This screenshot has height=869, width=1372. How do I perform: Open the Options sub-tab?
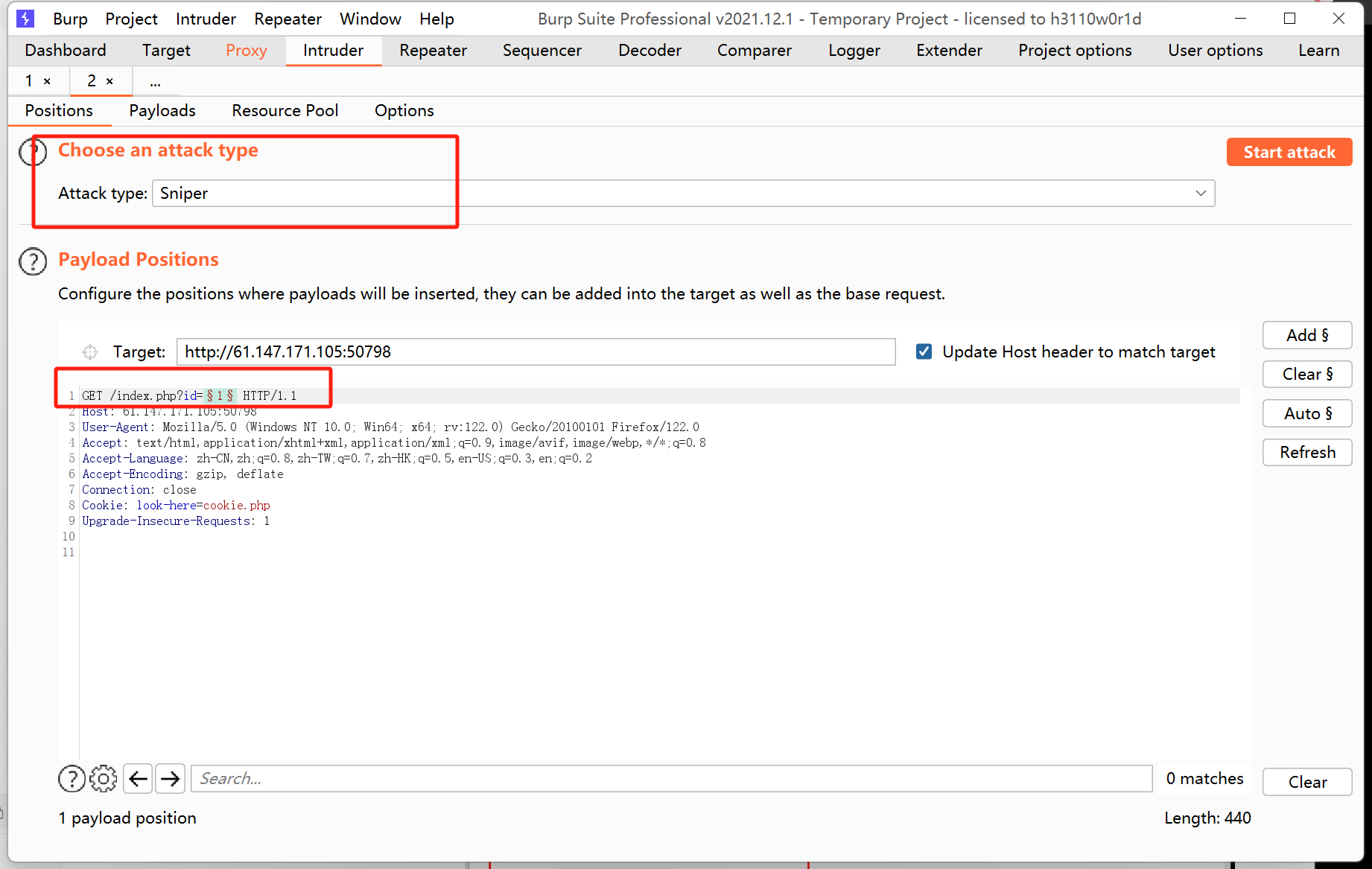pyautogui.click(x=404, y=111)
